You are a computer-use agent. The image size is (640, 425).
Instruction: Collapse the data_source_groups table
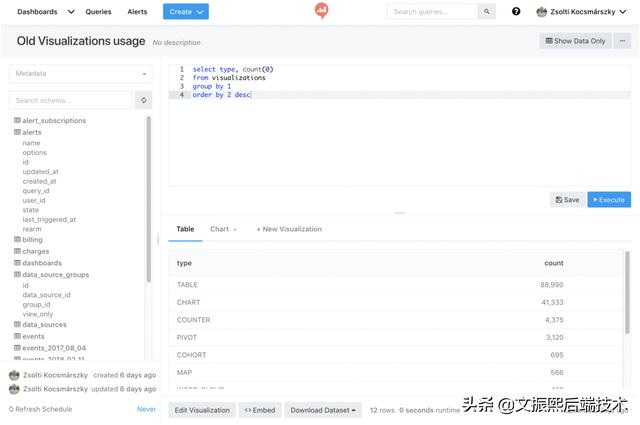17,274
